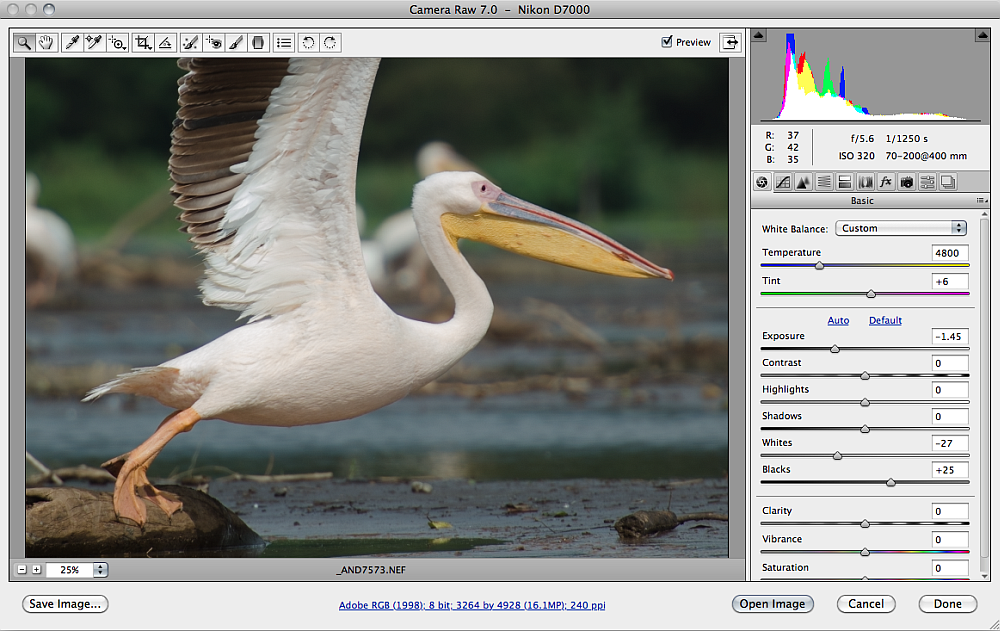This screenshot has height=631, width=1000.
Task: Select the Straighten tool
Action: point(165,43)
